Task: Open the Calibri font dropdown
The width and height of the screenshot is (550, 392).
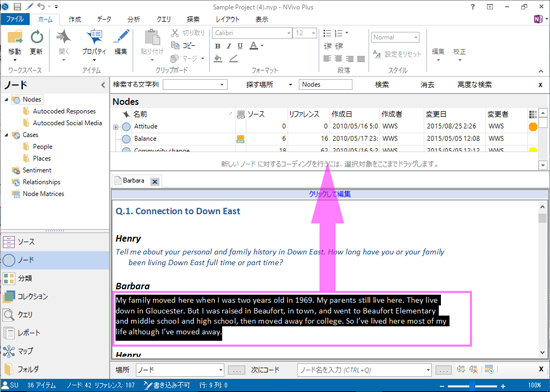Action: tap(289, 33)
